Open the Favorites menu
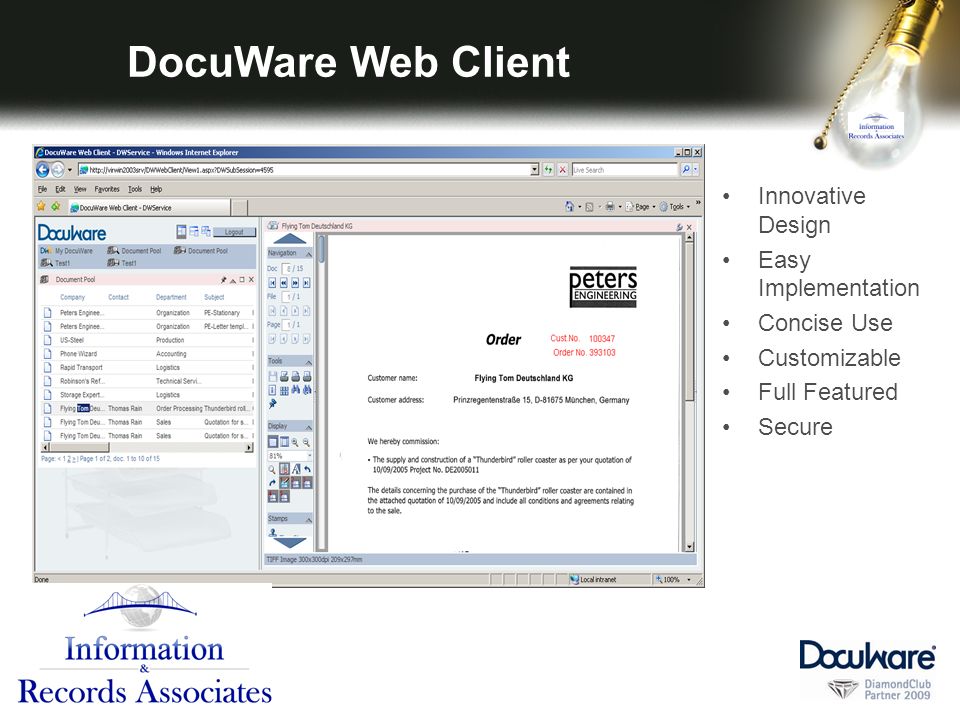This screenshot has height=720, width=960. coord(107,189)
